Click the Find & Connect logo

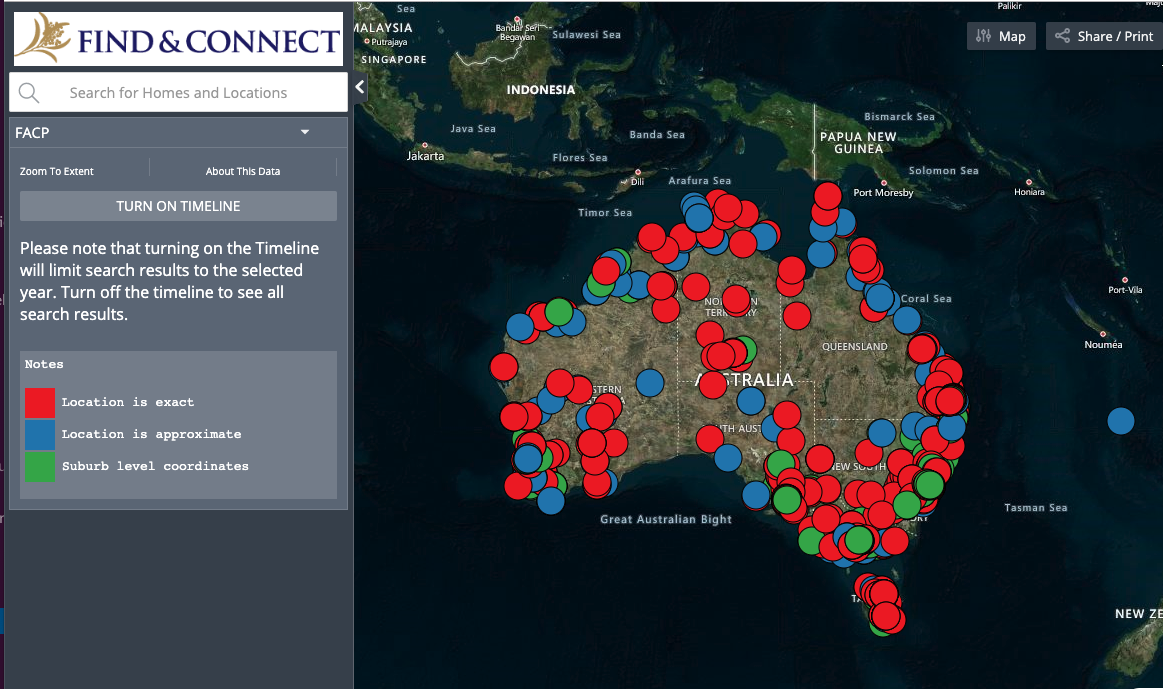pos(178,39)
